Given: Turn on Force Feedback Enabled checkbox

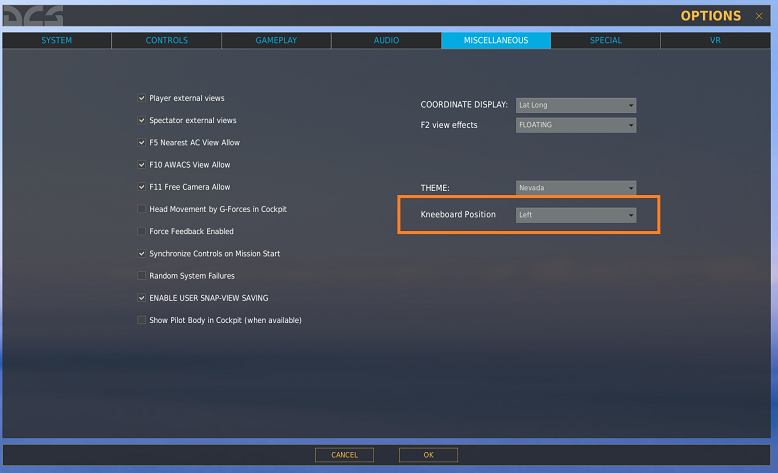Looking at the screenshot, I should [x=142, y=231].
